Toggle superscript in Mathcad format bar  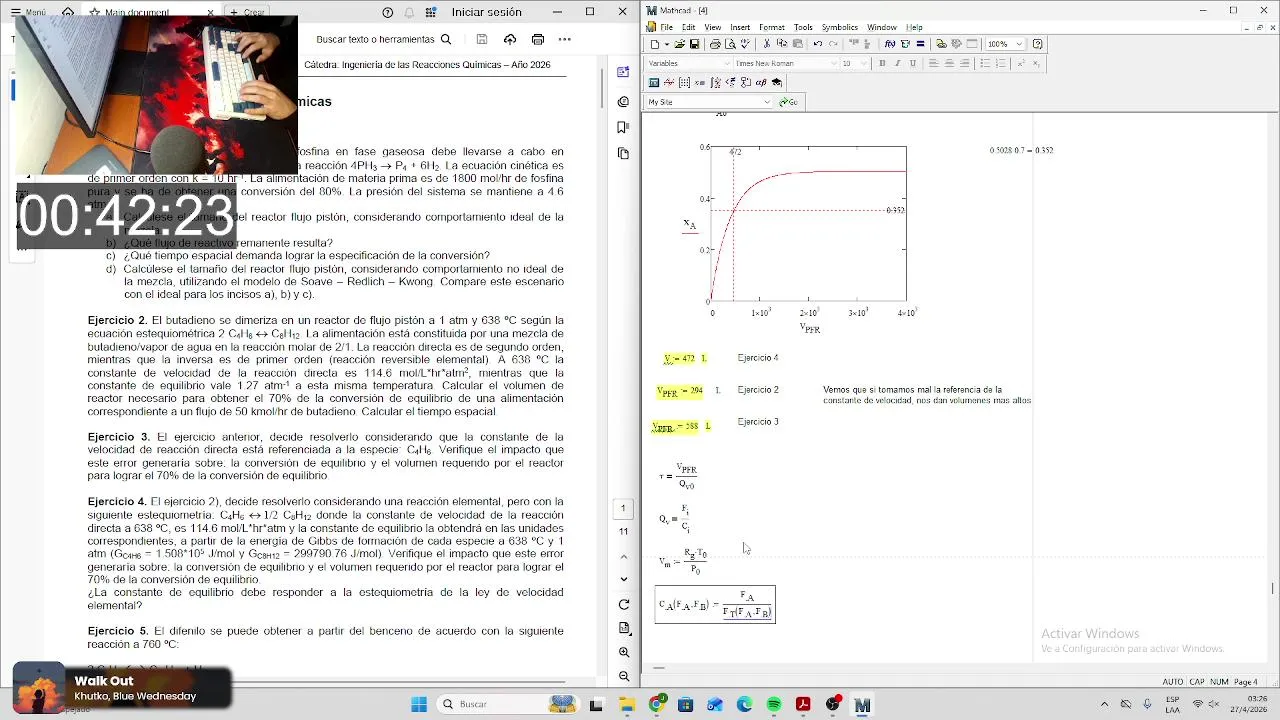coord(1020,63)
